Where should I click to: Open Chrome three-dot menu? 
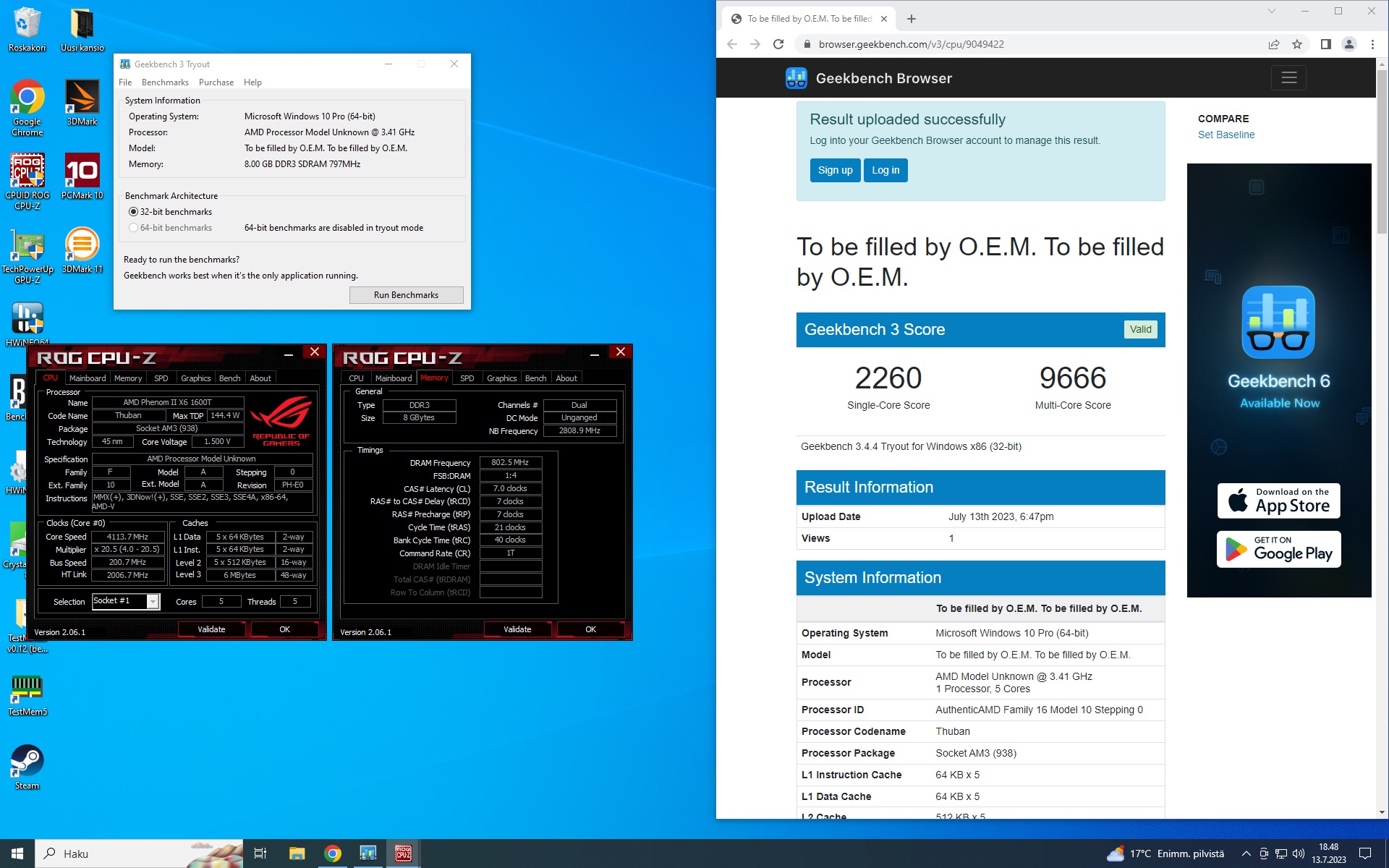tap(1372, 44)
